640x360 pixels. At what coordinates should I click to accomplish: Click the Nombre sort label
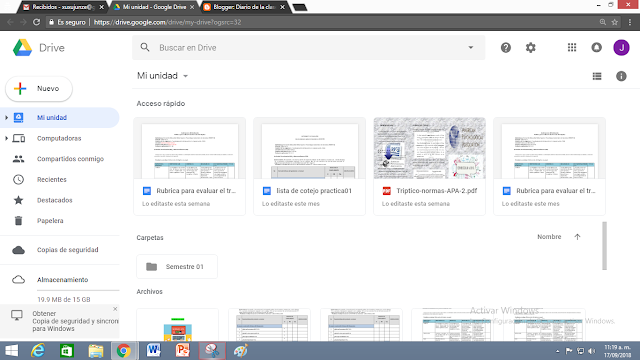pos(549,237)
